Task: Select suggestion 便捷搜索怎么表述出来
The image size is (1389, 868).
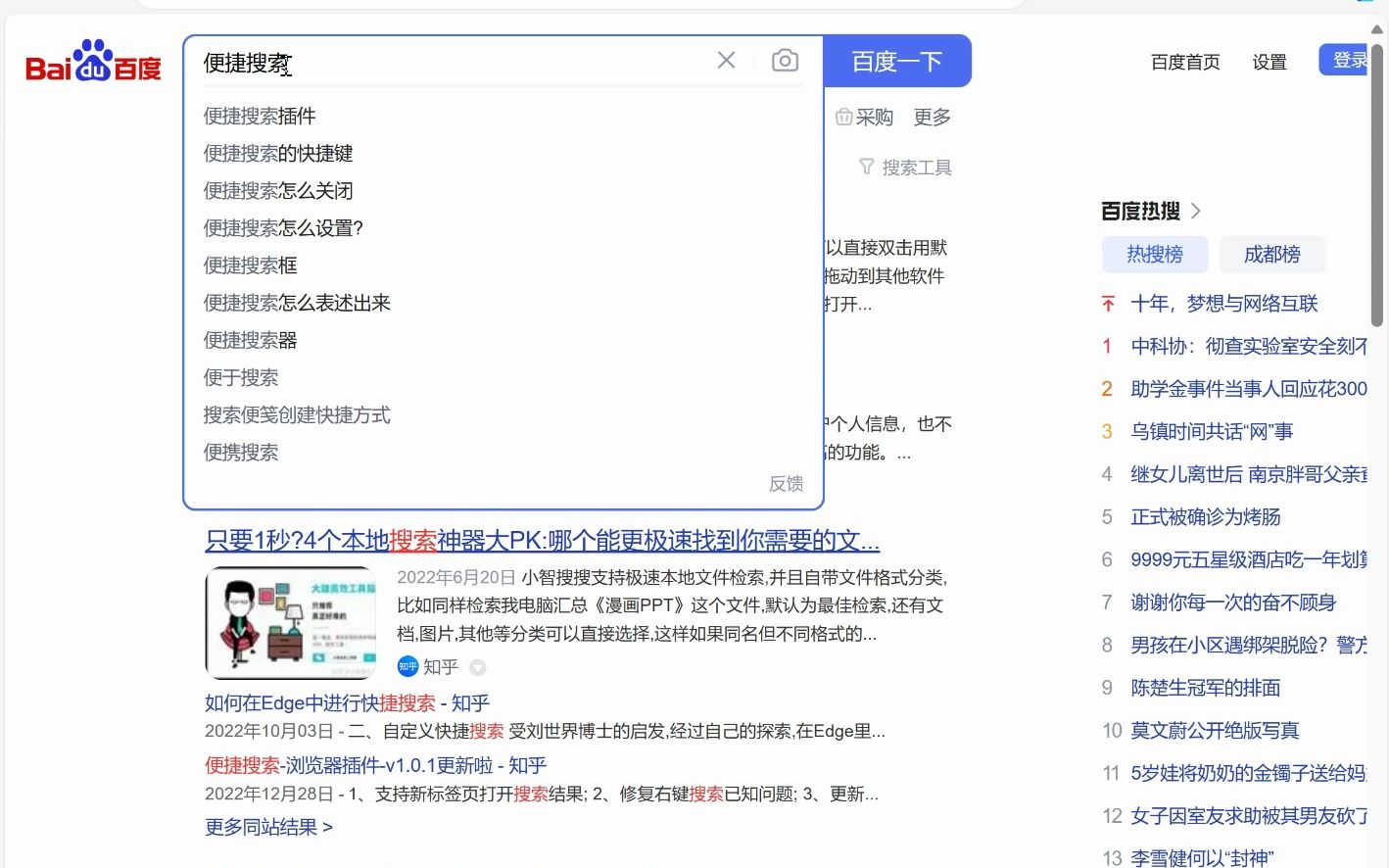Action: pos(297,303)
